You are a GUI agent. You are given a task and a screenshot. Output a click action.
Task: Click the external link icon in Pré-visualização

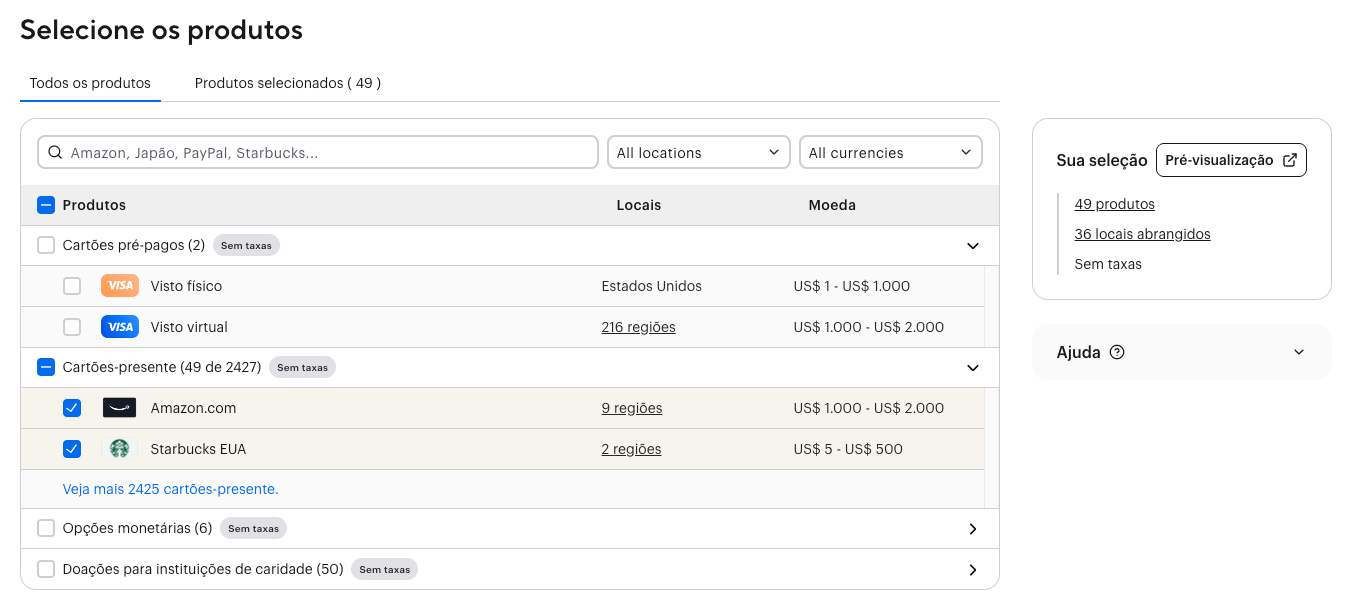click(1290, 160)
